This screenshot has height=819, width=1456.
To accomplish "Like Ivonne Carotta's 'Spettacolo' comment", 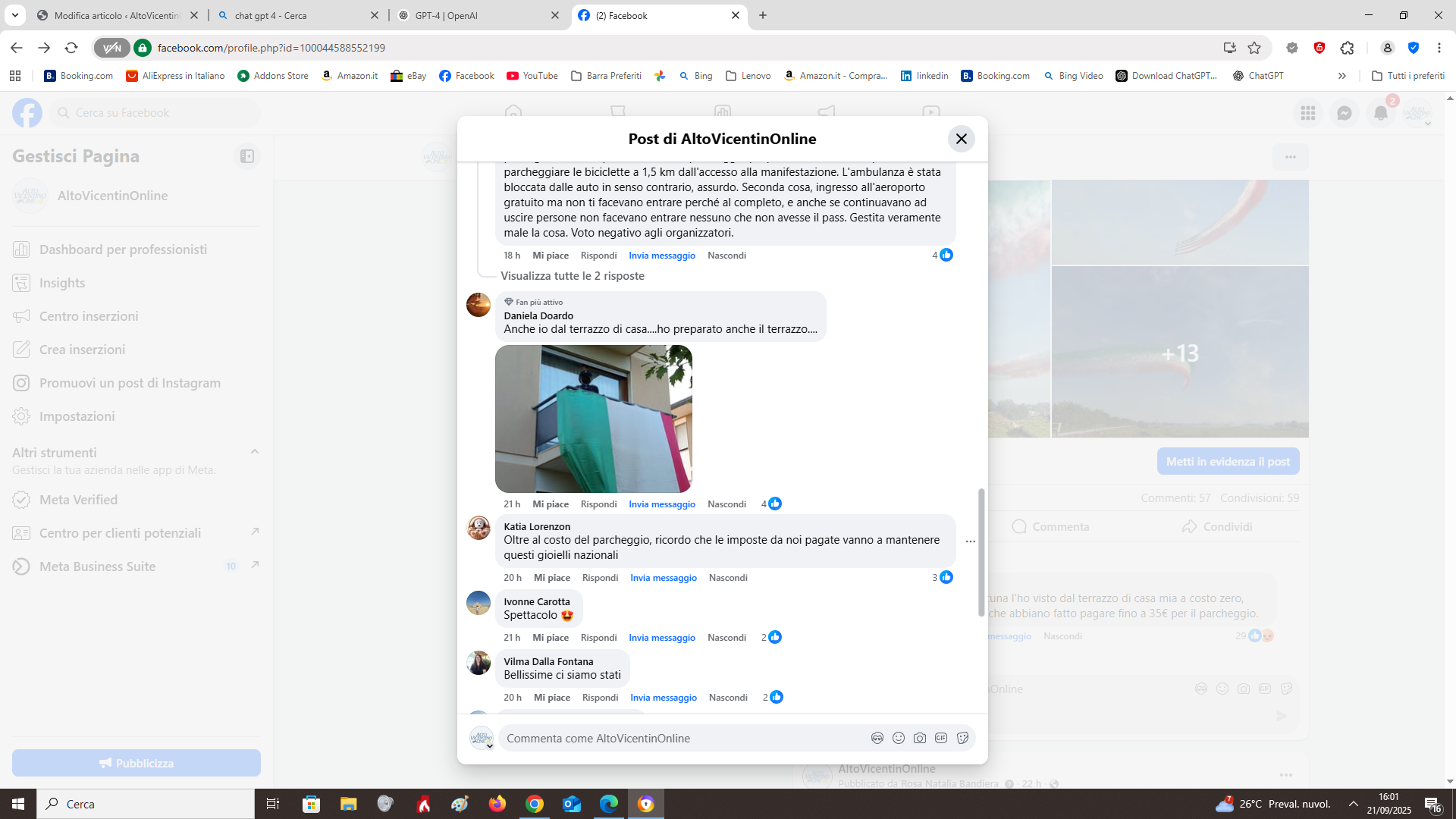I will tap(551, 638).
